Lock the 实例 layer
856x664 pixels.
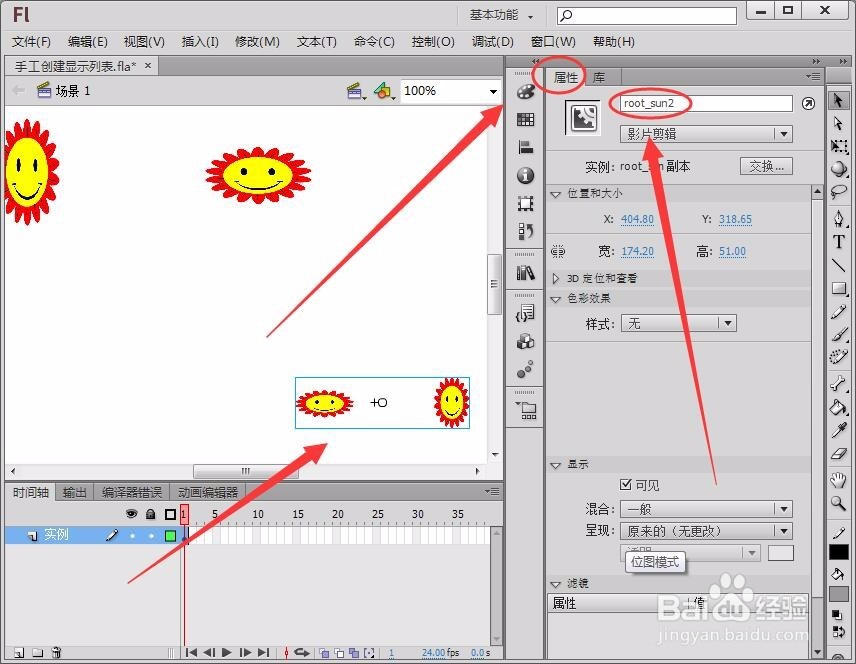(151, 535)
